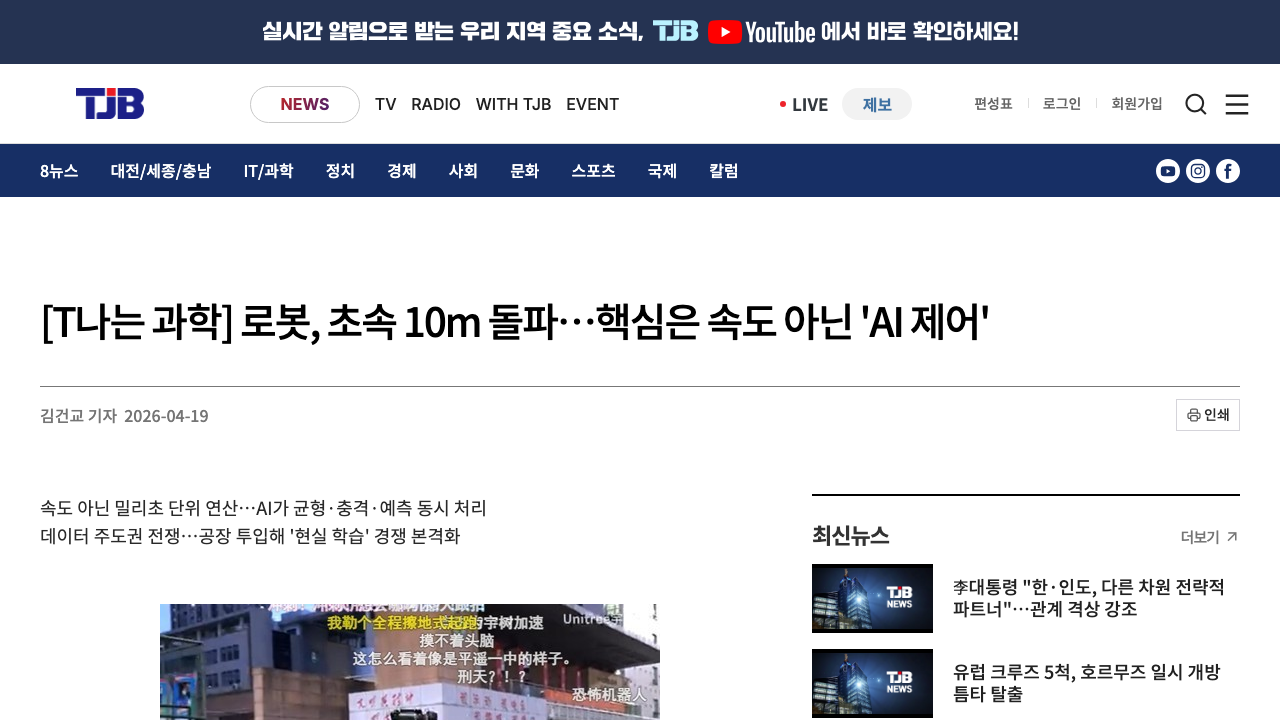Image resolution: width=1280 pixels, height=720 pixels.
Task: Click the robot article video image
Action: (410, 661)
